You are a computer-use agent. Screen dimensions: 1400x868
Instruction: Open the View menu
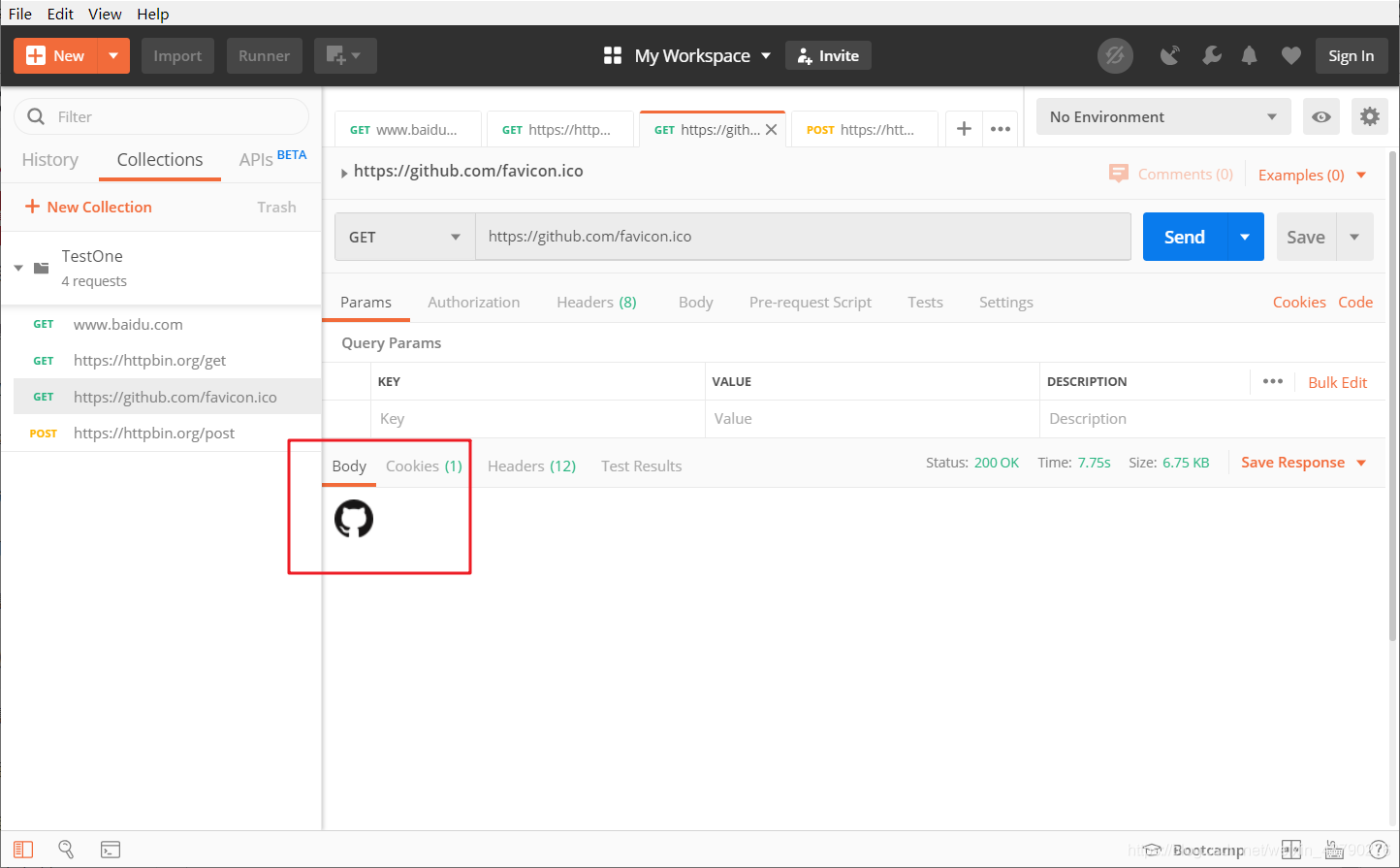(105, 14)
